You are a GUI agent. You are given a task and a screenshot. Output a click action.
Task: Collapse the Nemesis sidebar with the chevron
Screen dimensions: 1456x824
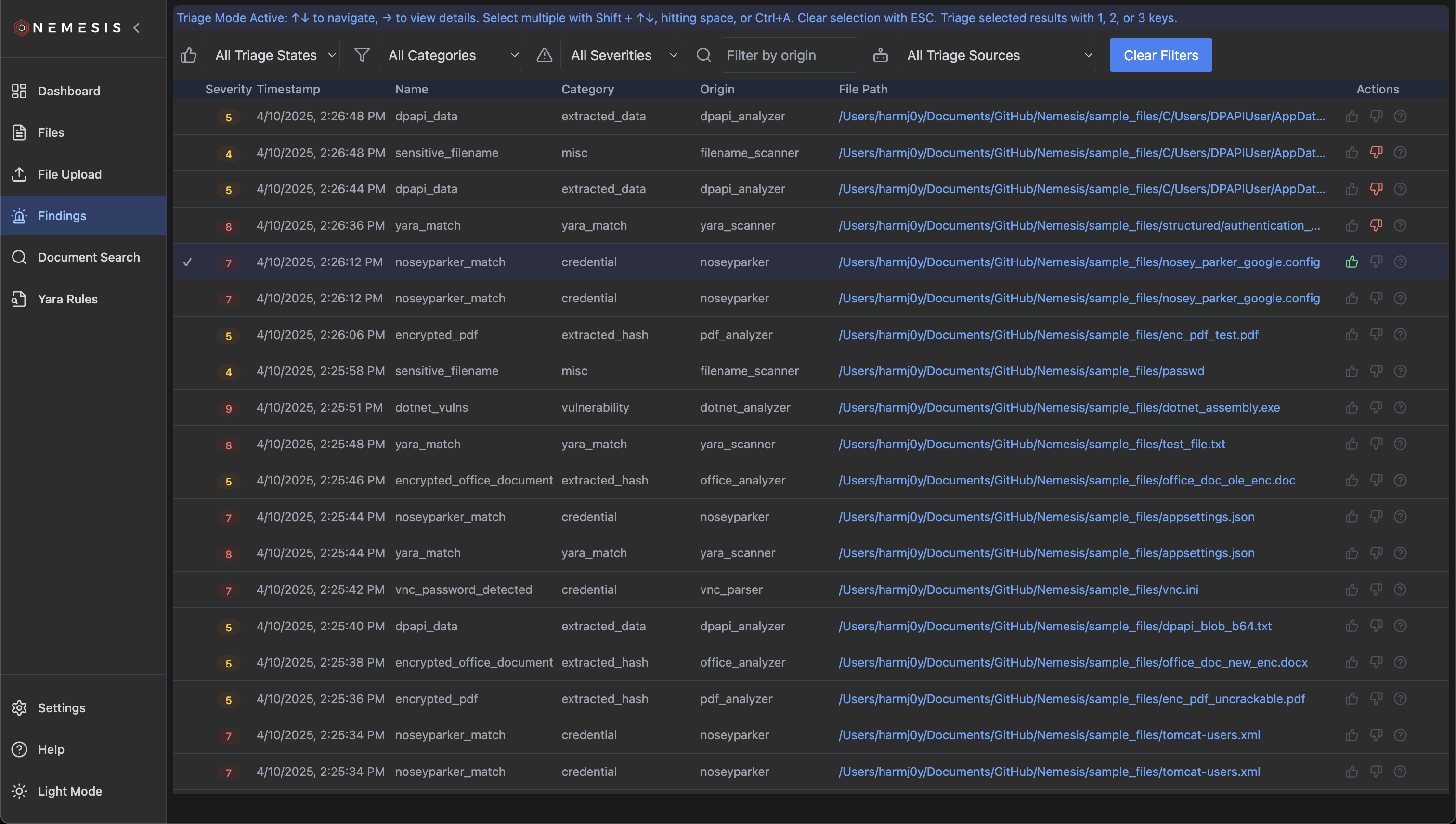[x=136, y=28]
